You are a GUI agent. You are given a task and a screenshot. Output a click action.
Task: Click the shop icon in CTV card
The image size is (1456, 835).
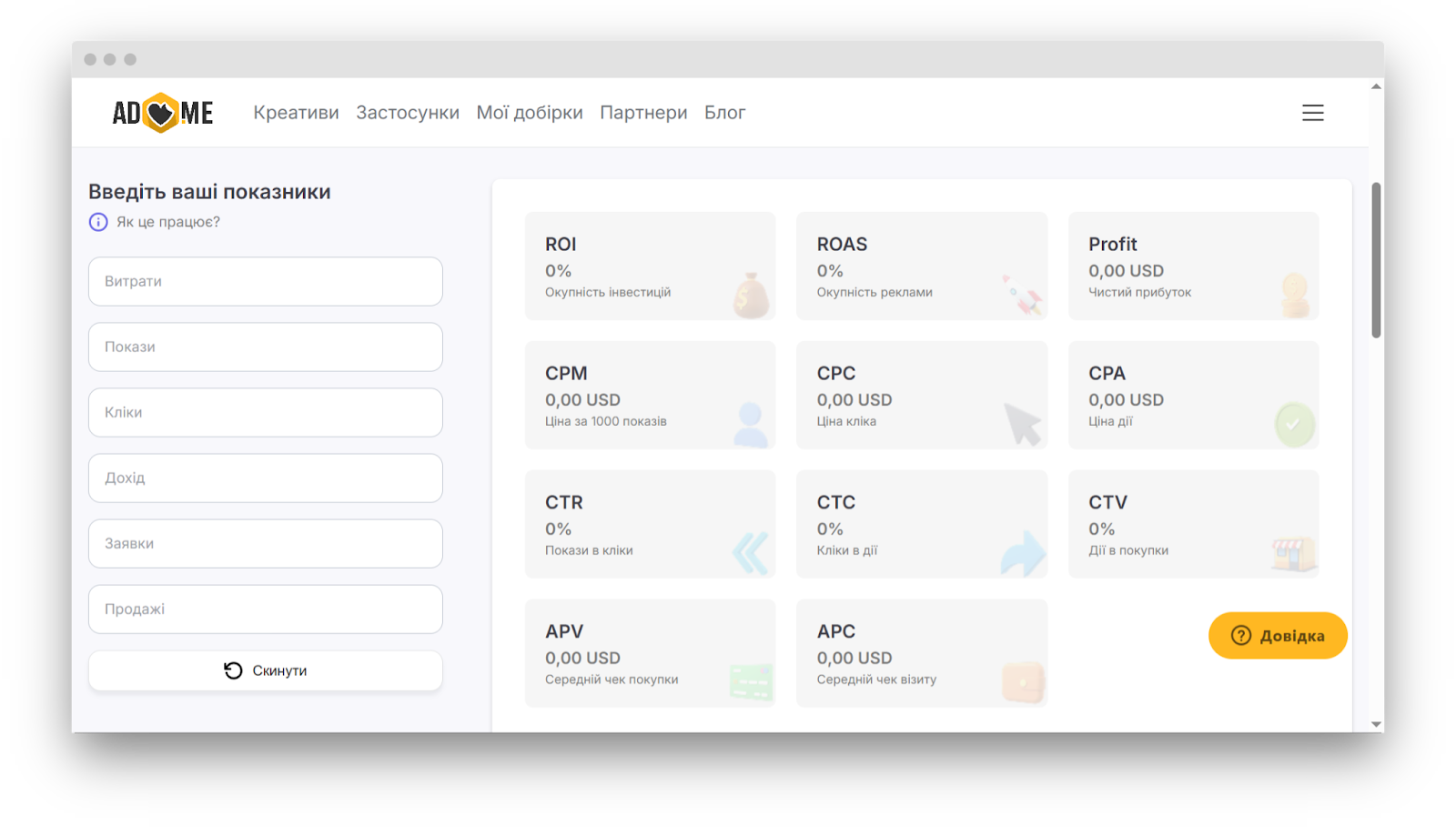(1293, 552)
